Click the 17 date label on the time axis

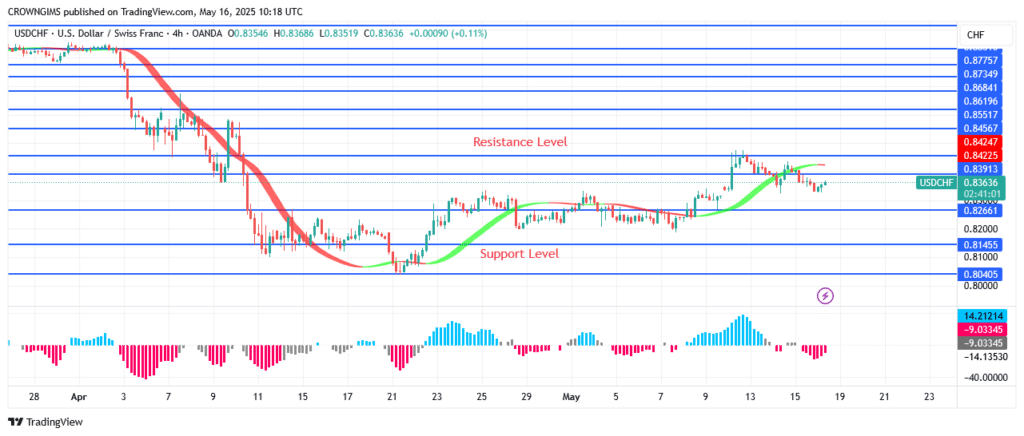pyautogui.click(x=347, y=396)
